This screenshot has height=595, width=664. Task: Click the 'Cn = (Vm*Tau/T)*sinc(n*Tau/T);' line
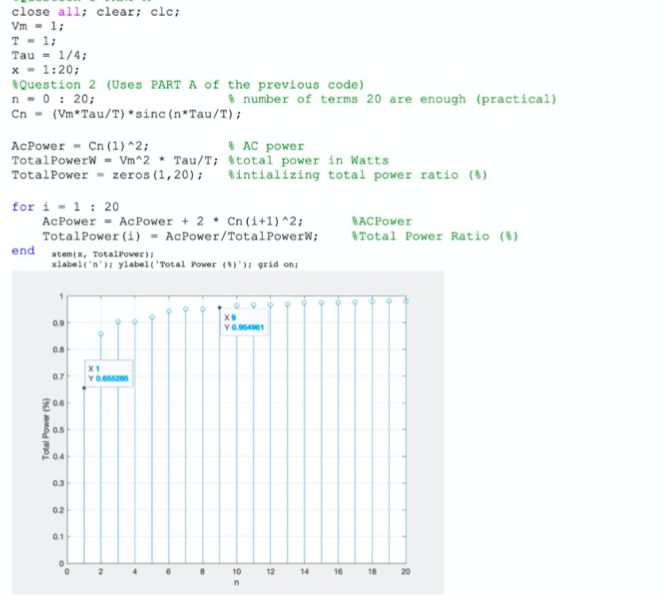pyautogui.click(x=126, y=114)
